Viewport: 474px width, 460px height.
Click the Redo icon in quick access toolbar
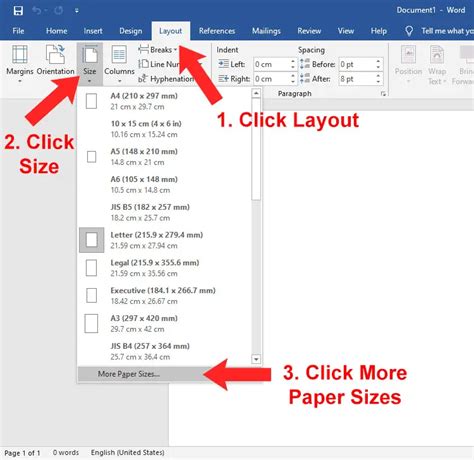(59, 11)
